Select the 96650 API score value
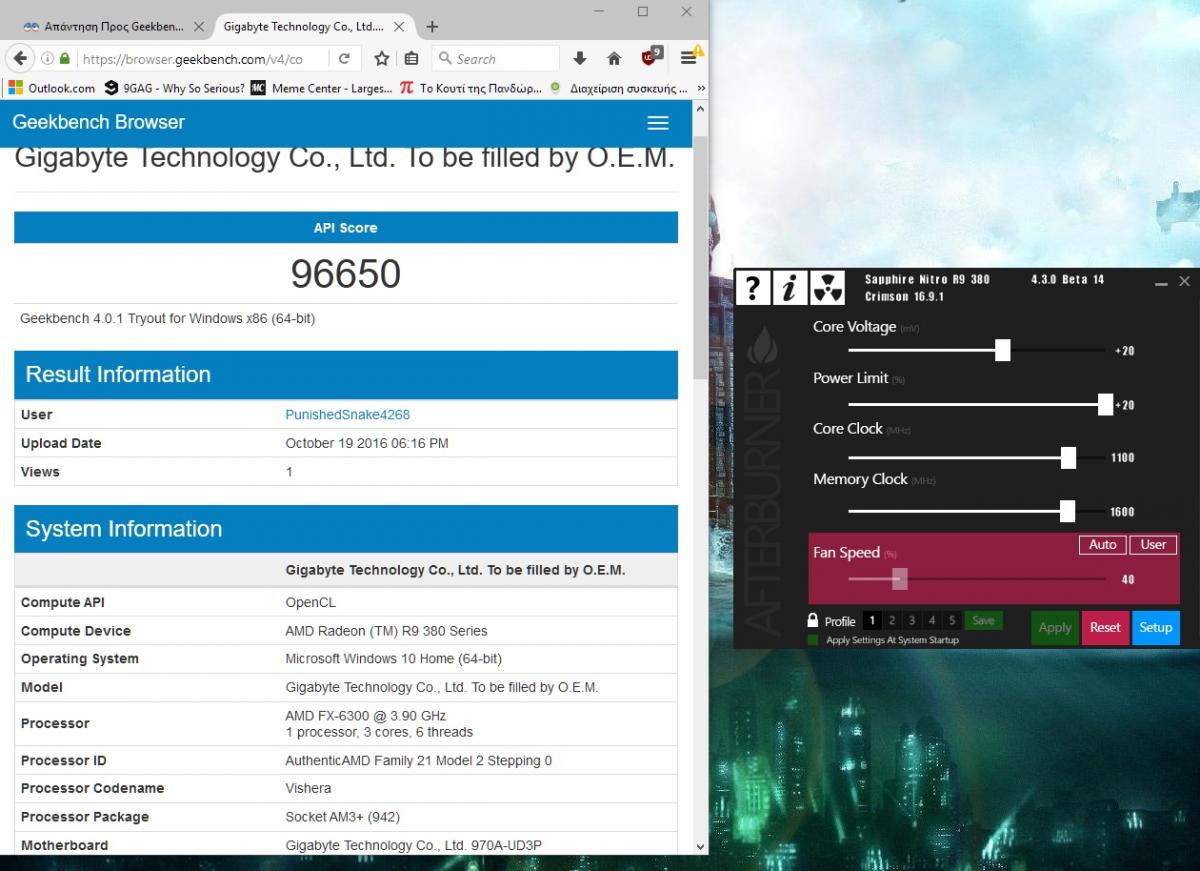The width and height of the screenshot is (1200, 871). pyautogui.click(x=346, y=274)
